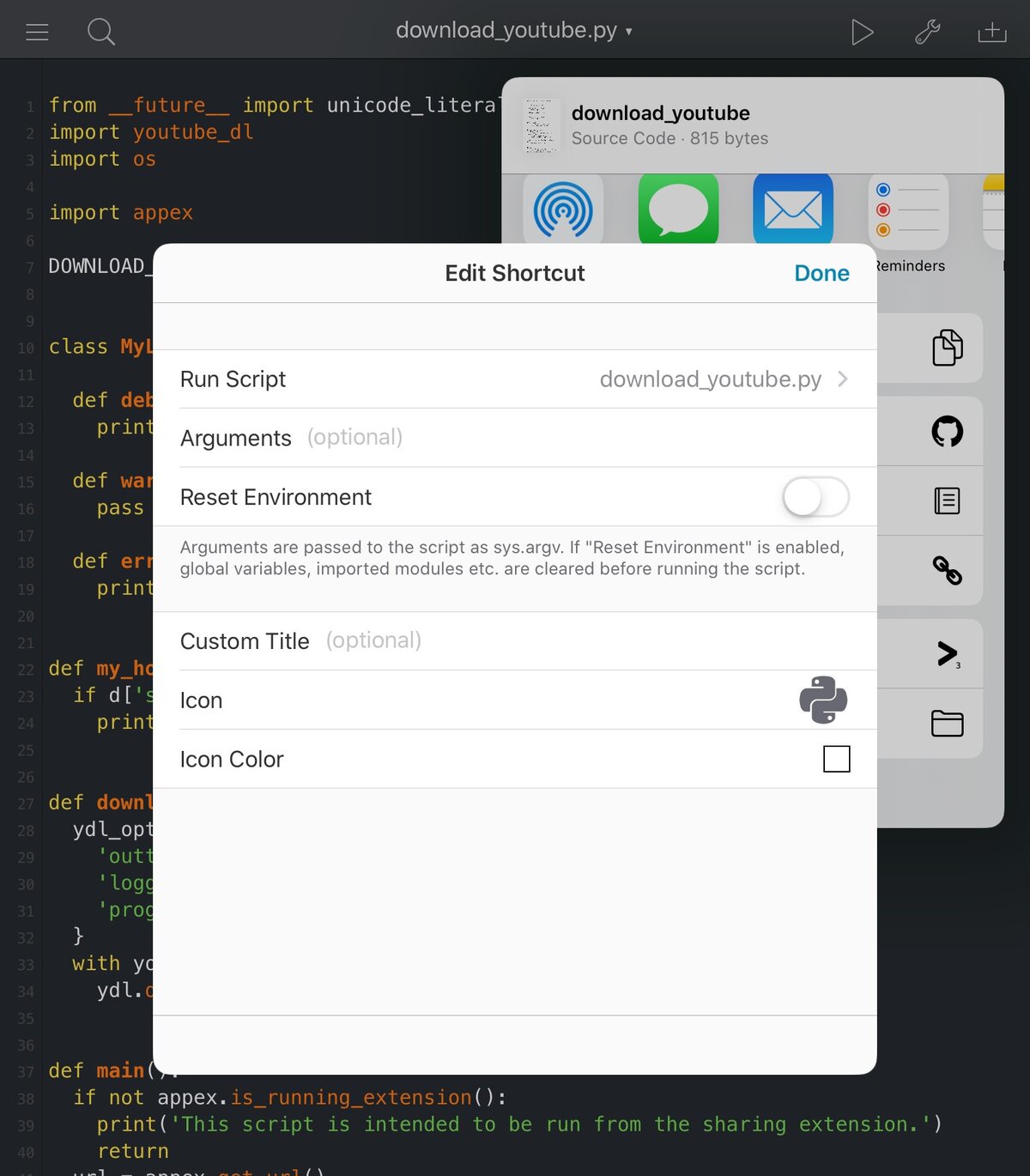This screenshot has width=1030, height=1176.
Task: Send the script through Messages
Action: (678, 209)
